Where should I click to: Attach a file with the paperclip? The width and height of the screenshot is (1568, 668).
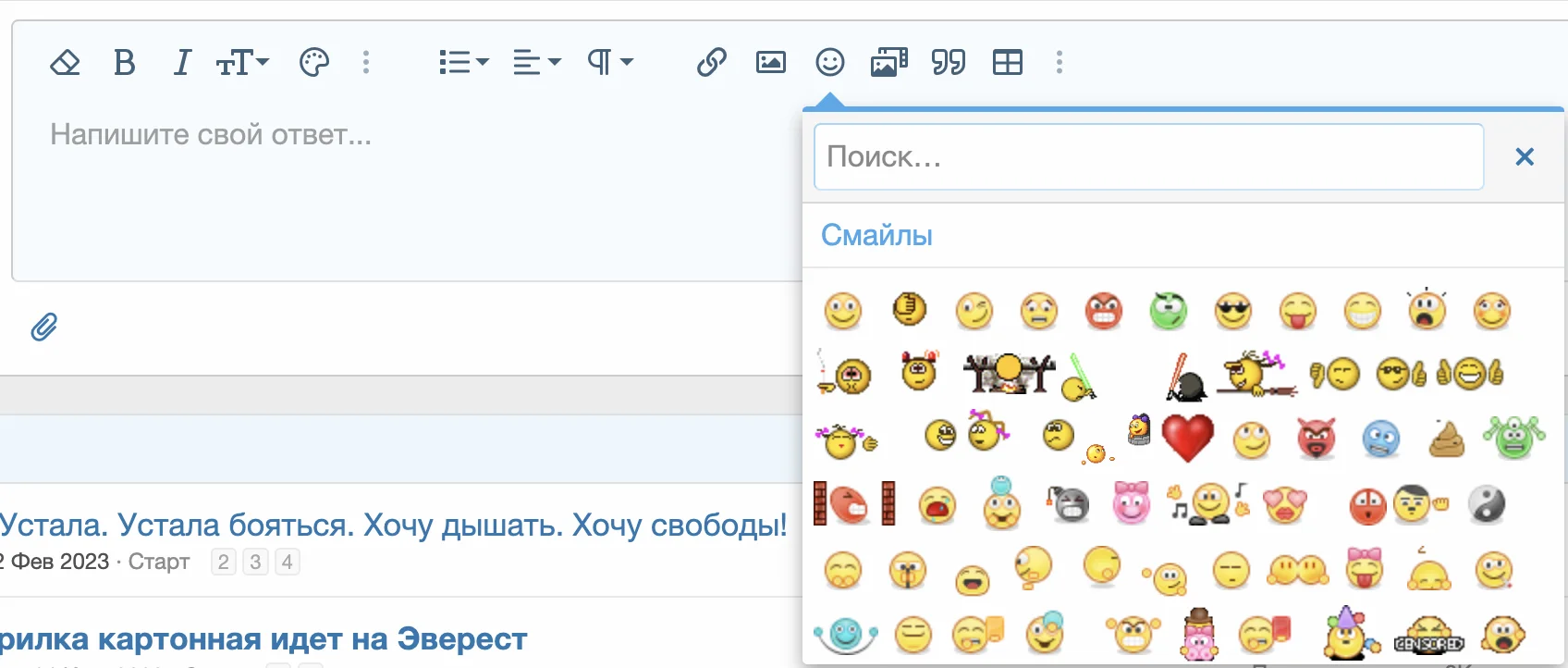[x=44, y=327]
